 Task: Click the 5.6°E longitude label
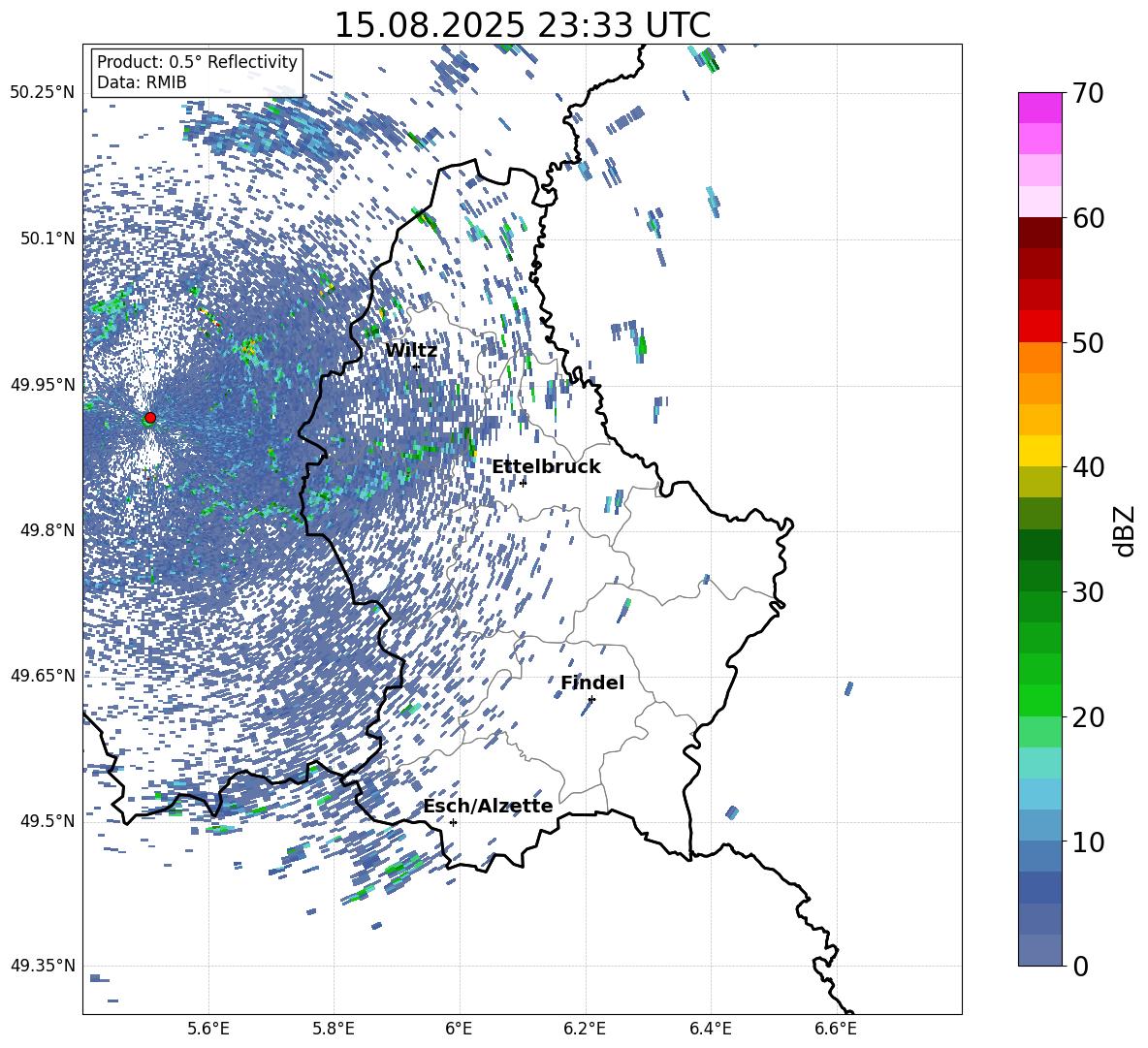[x=208, y=1029]
